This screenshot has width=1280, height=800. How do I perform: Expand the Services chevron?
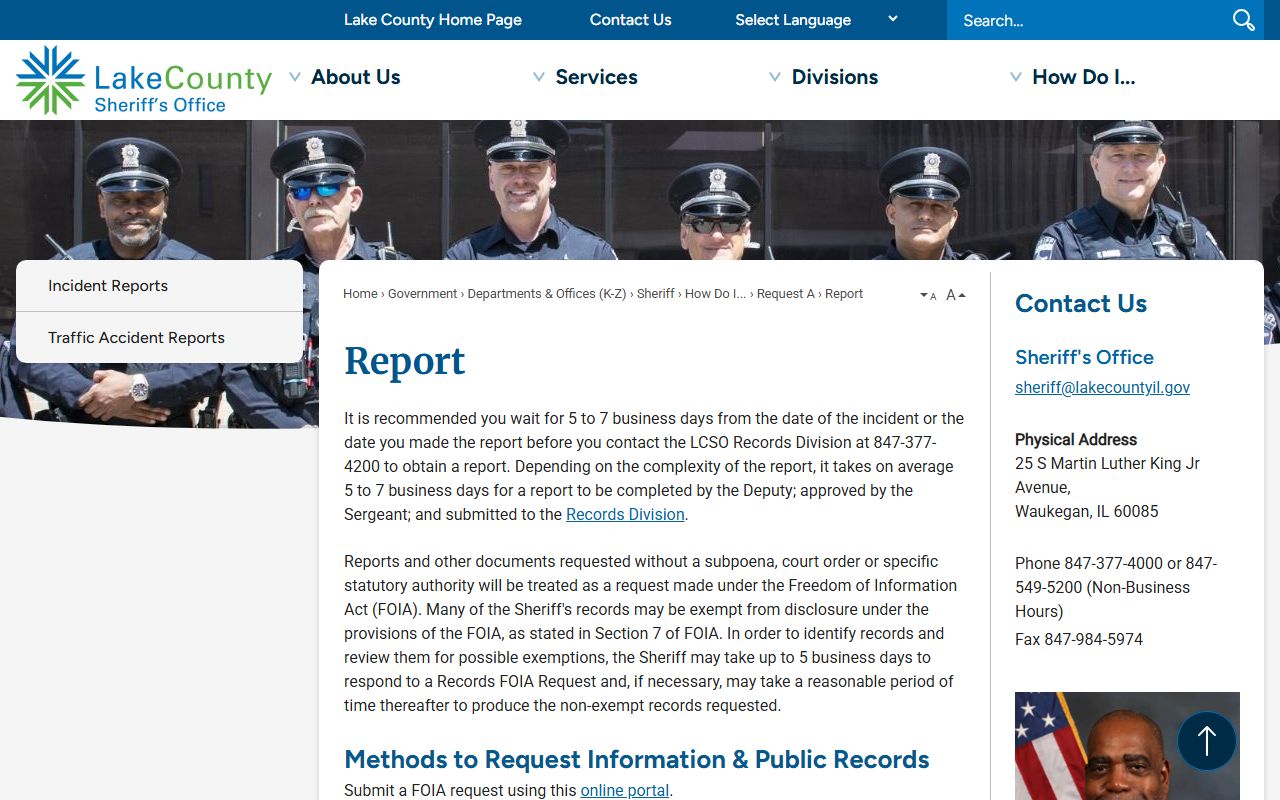(x=539, y=77)
